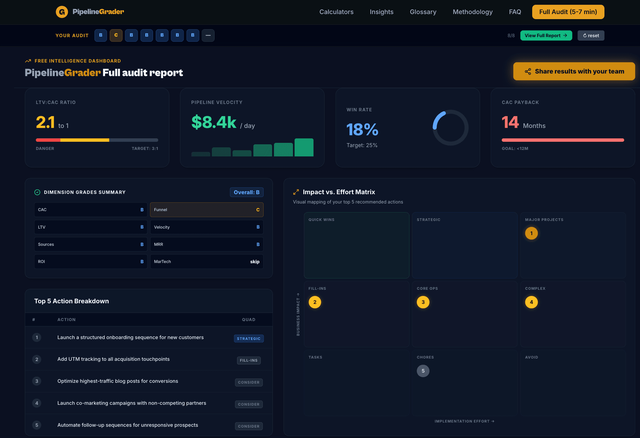Click the 18% win rate value
Viewport: 640px width, 438px height.
[362, 130]
